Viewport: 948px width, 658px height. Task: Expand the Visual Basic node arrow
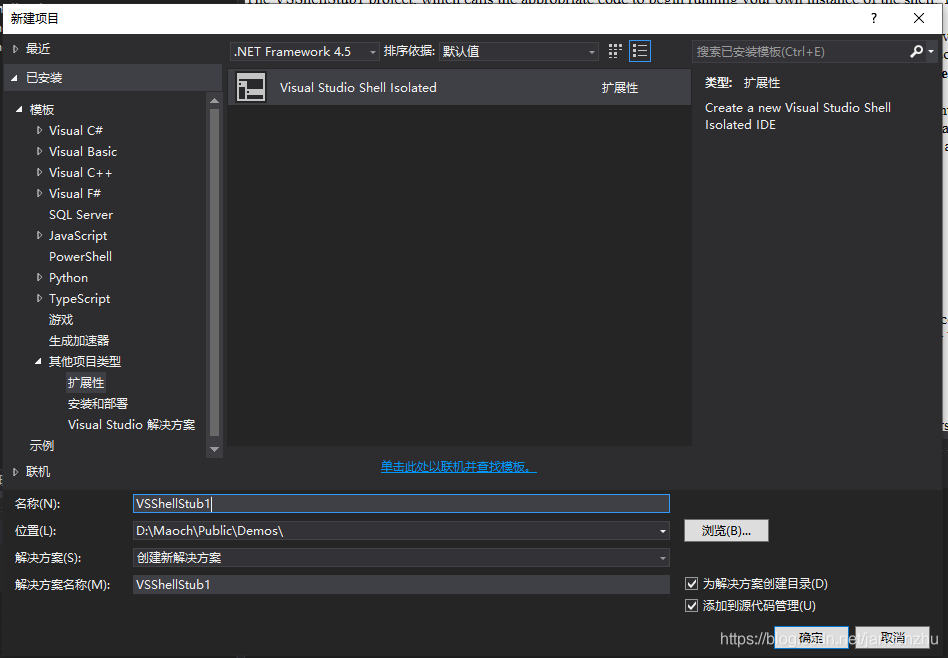[39, 151]
